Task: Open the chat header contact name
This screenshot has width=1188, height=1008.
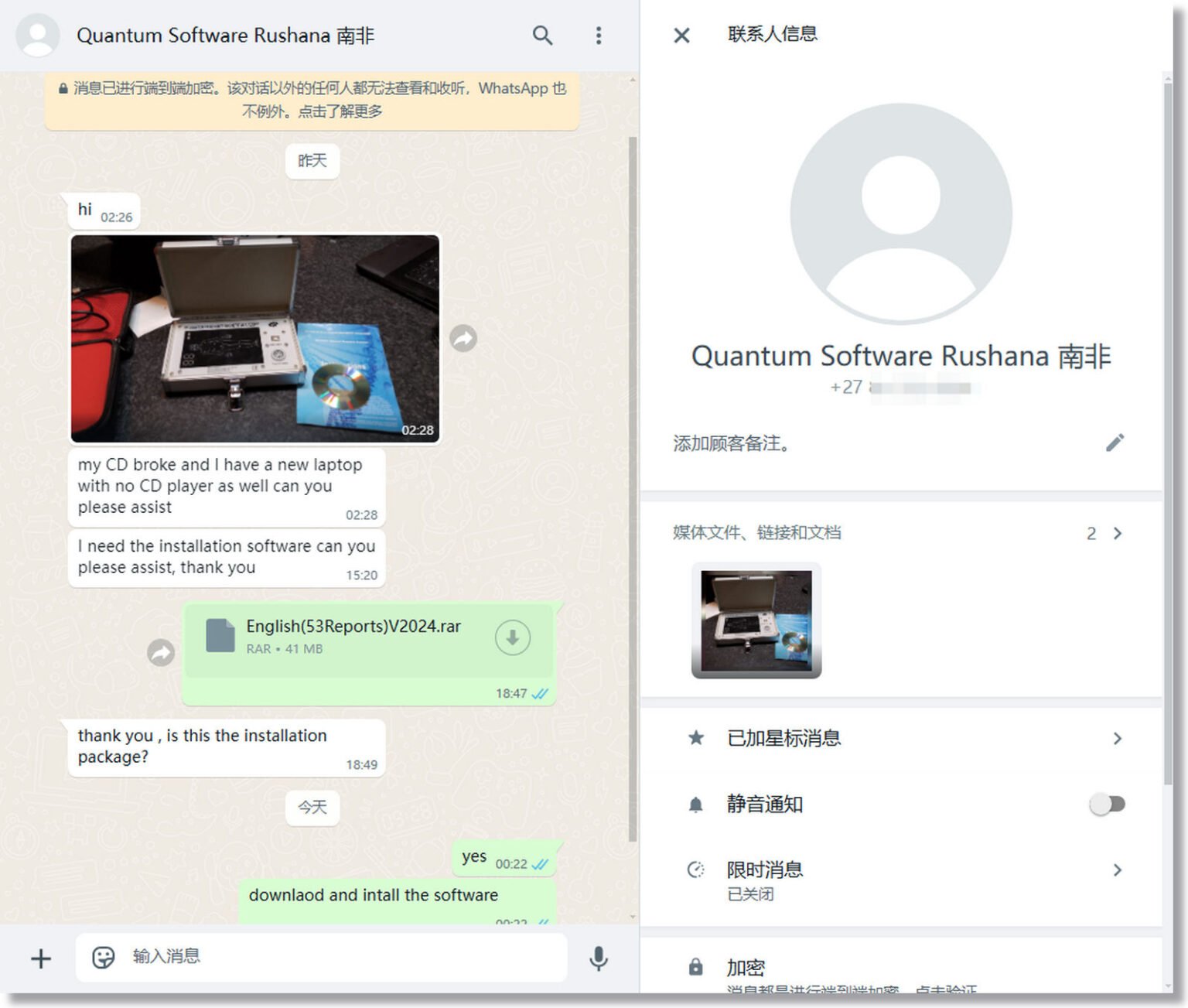Action: [x=225, y=36]
